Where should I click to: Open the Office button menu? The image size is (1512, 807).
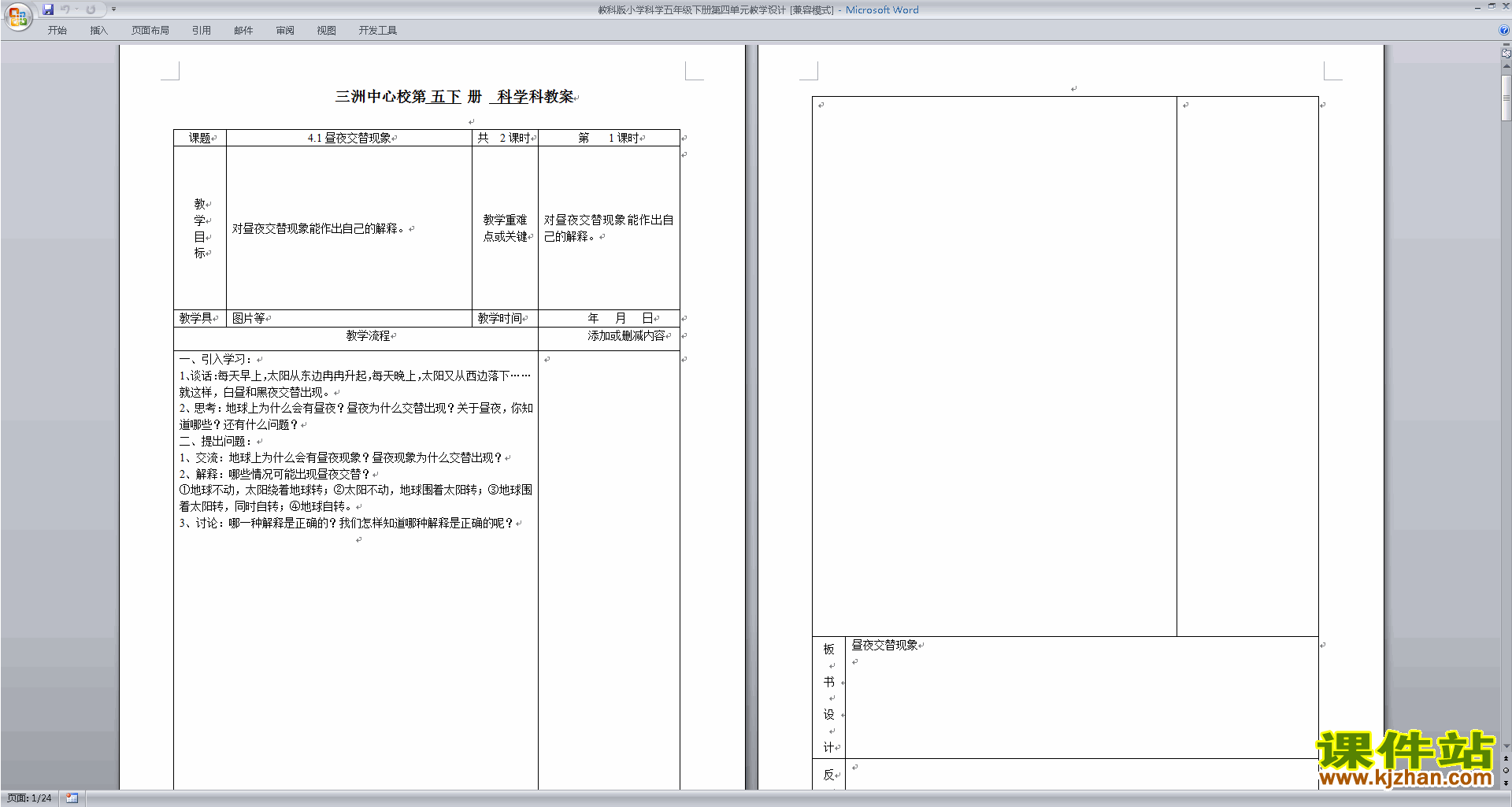pos(17,17)
